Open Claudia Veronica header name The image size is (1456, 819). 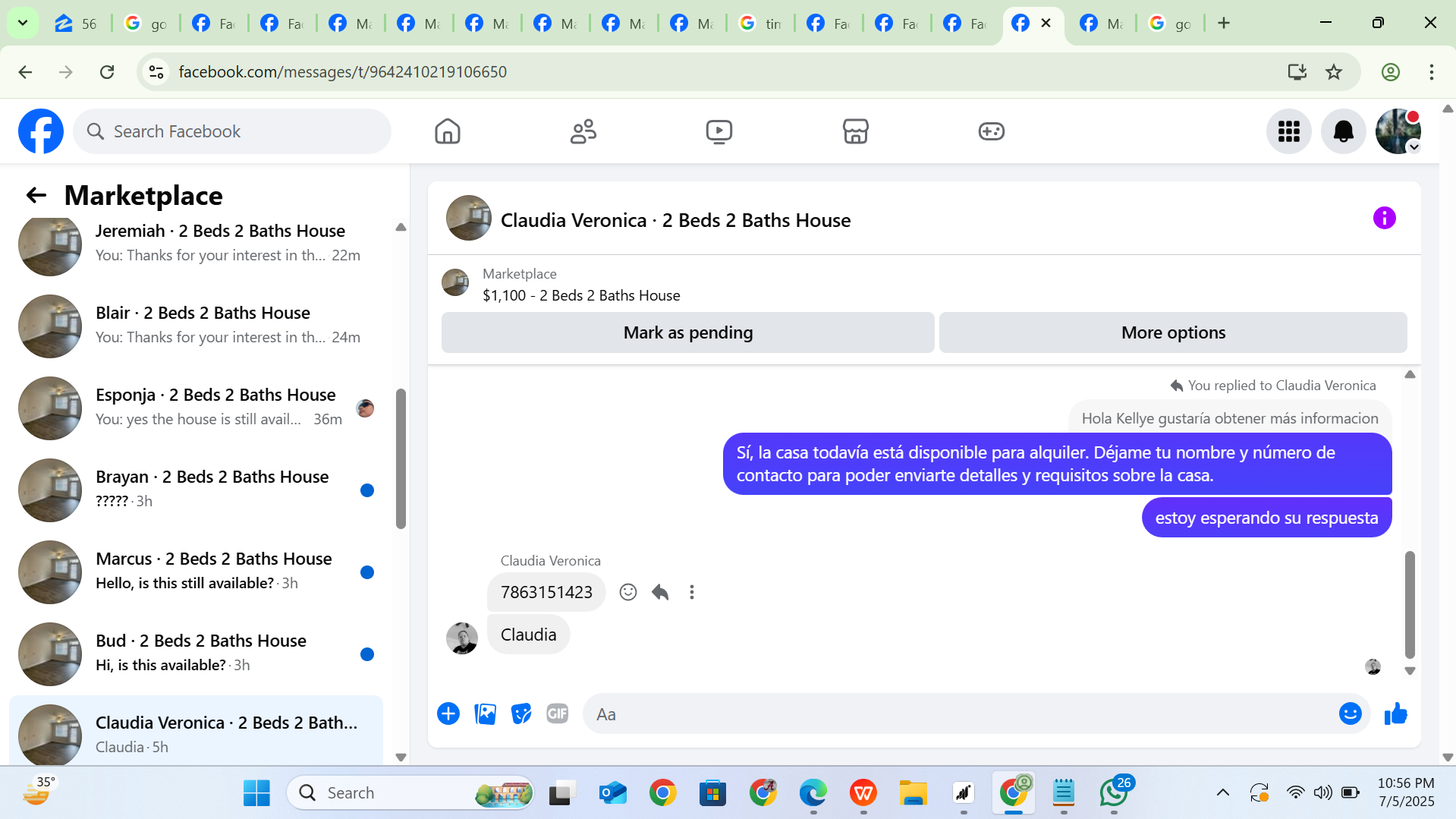675,221
